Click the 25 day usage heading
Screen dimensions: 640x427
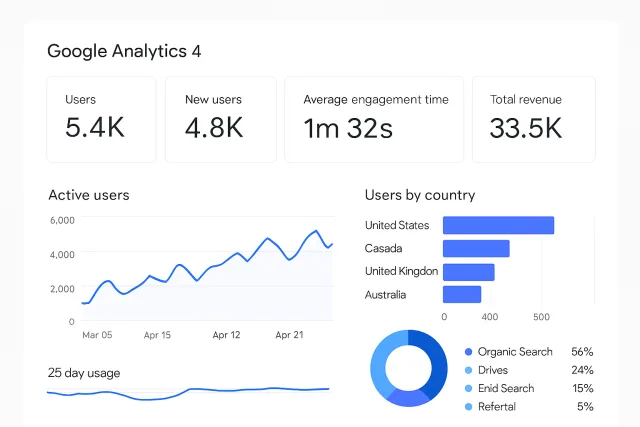pyautogui.click(x=84, y=373)
